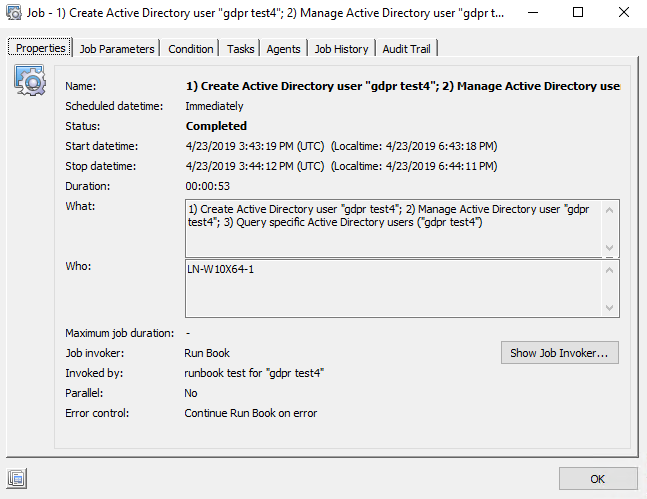Go to the Tasks tab
Image resolution: width=647 pixels, height=499 pixels.
pyautogui.click(x=240, y=49)
